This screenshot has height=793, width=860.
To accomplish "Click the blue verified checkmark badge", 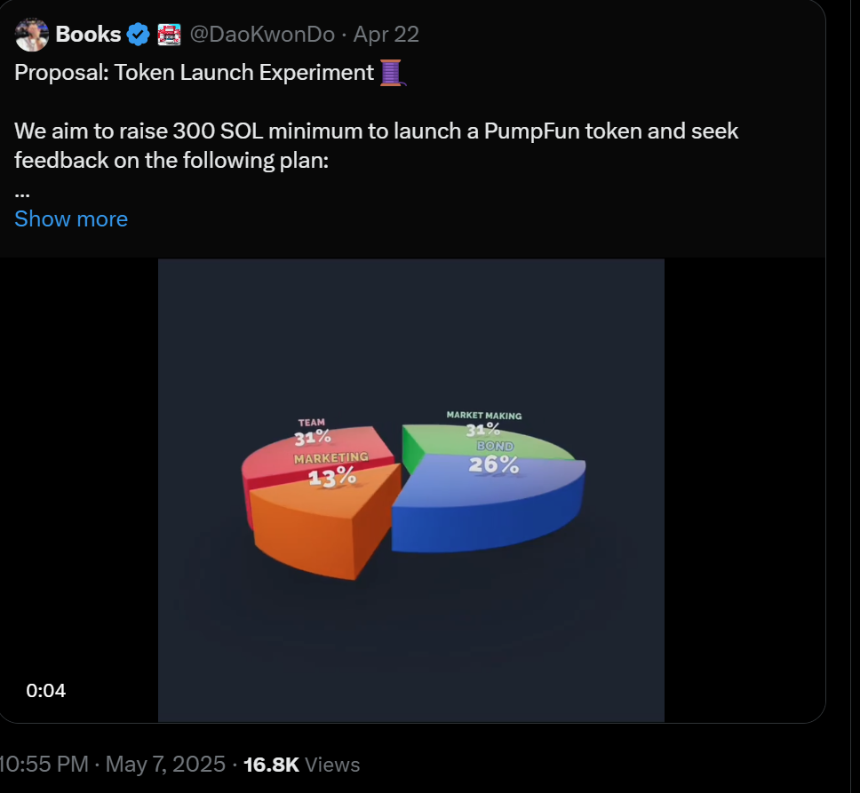I will point(138,35).
